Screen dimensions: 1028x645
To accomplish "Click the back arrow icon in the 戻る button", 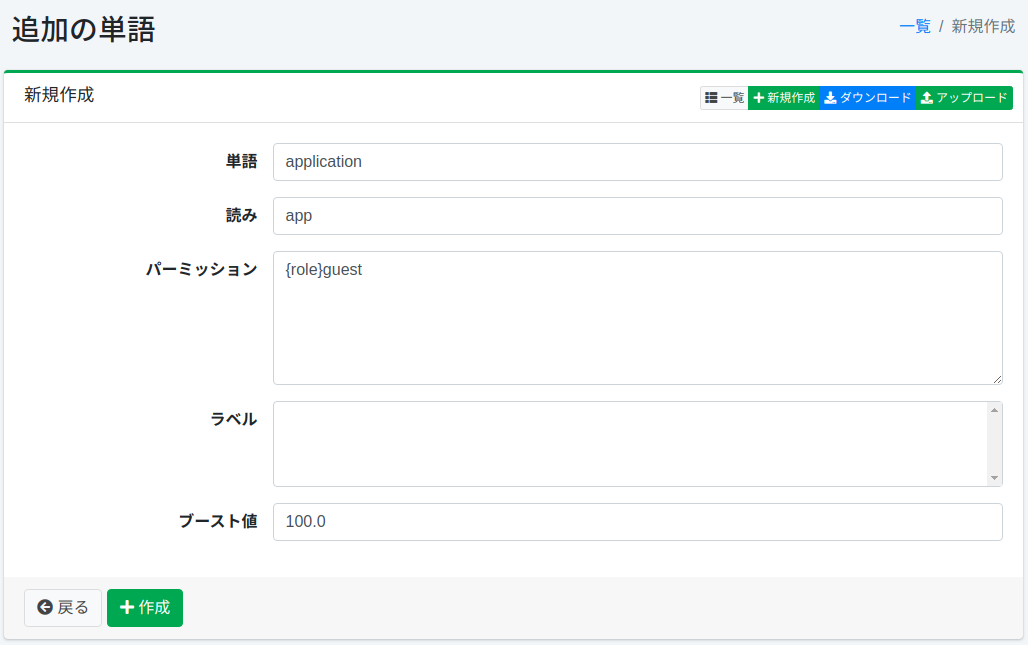I will (44, 607).
